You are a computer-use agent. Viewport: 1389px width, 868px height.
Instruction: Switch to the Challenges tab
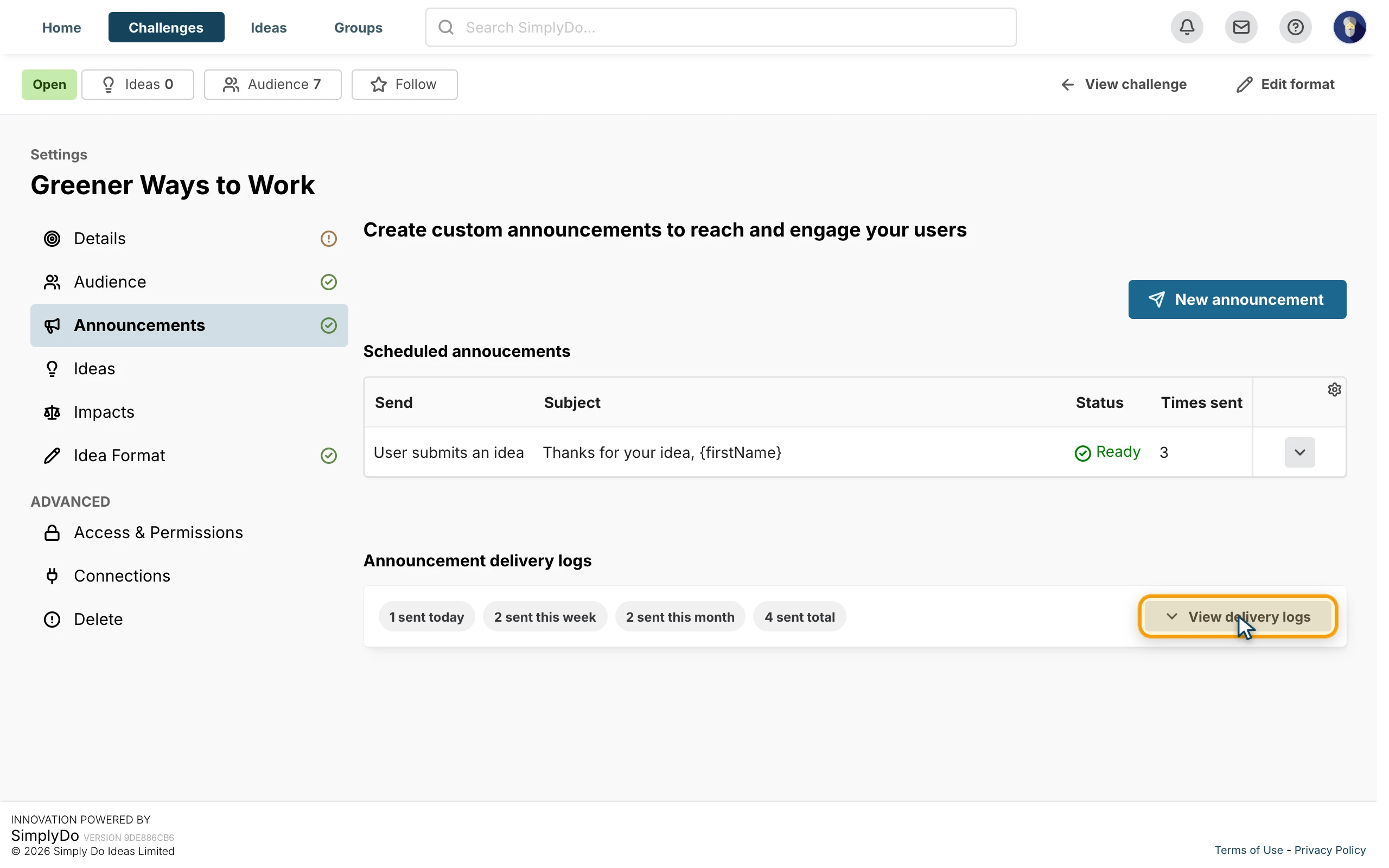click(166, 27)
